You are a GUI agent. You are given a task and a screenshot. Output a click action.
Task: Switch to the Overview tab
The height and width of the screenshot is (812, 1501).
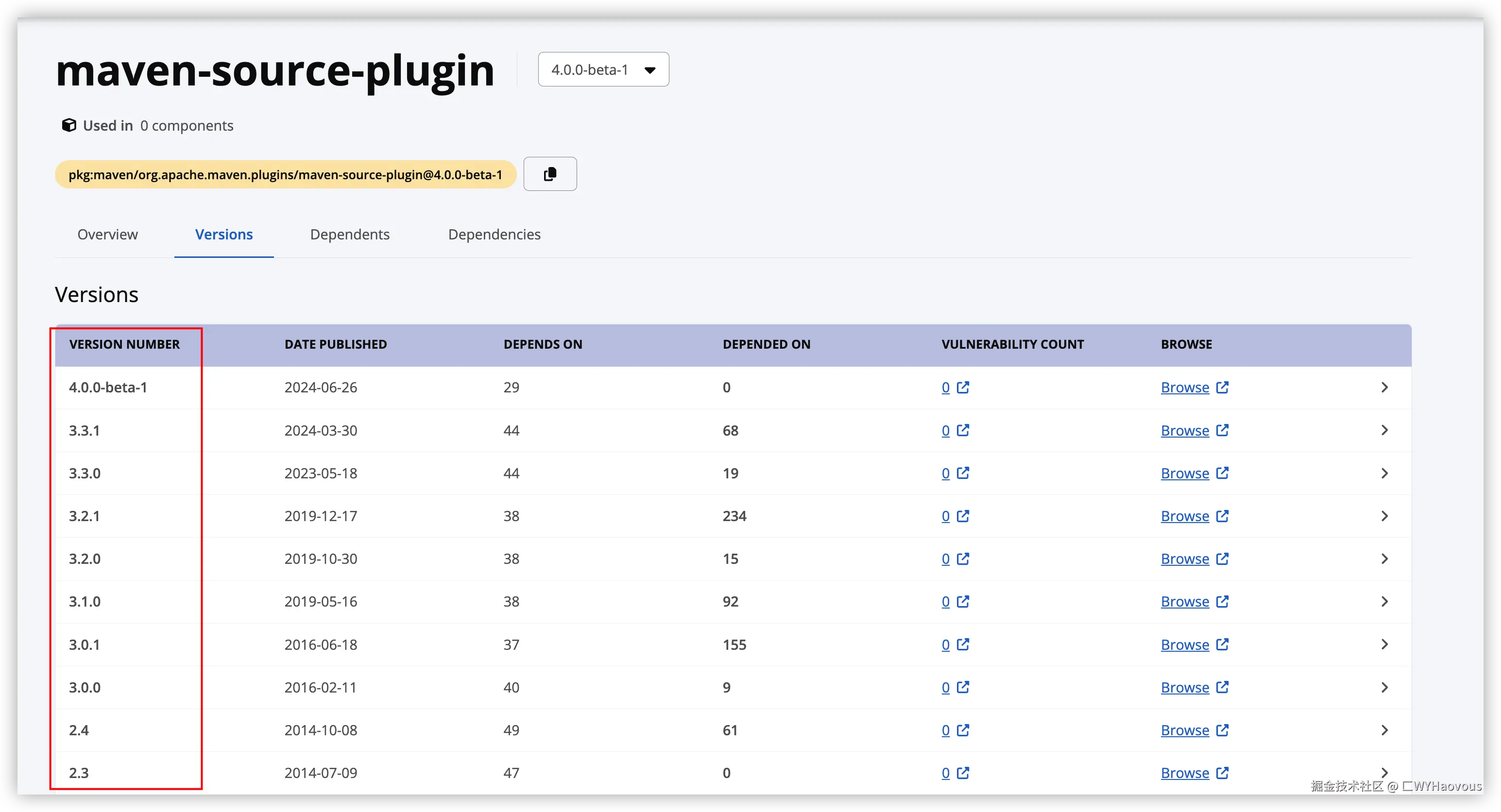[108, 234]
